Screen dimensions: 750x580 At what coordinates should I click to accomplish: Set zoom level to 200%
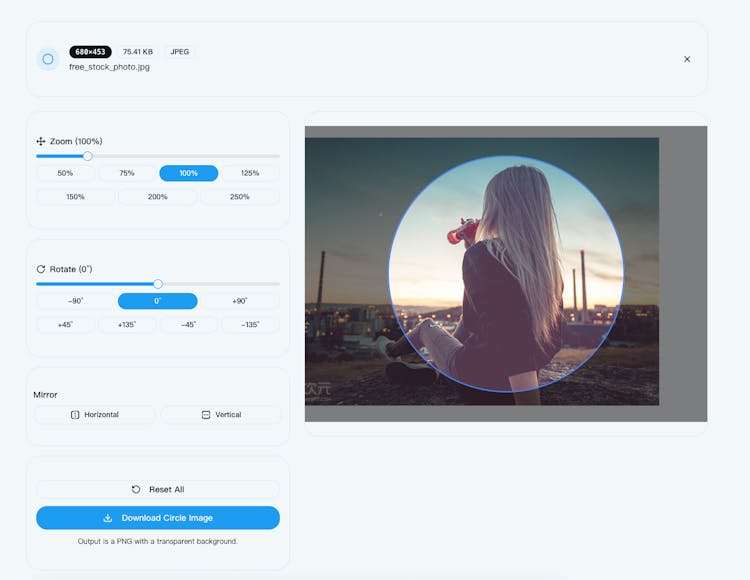[x=158, y=197]
